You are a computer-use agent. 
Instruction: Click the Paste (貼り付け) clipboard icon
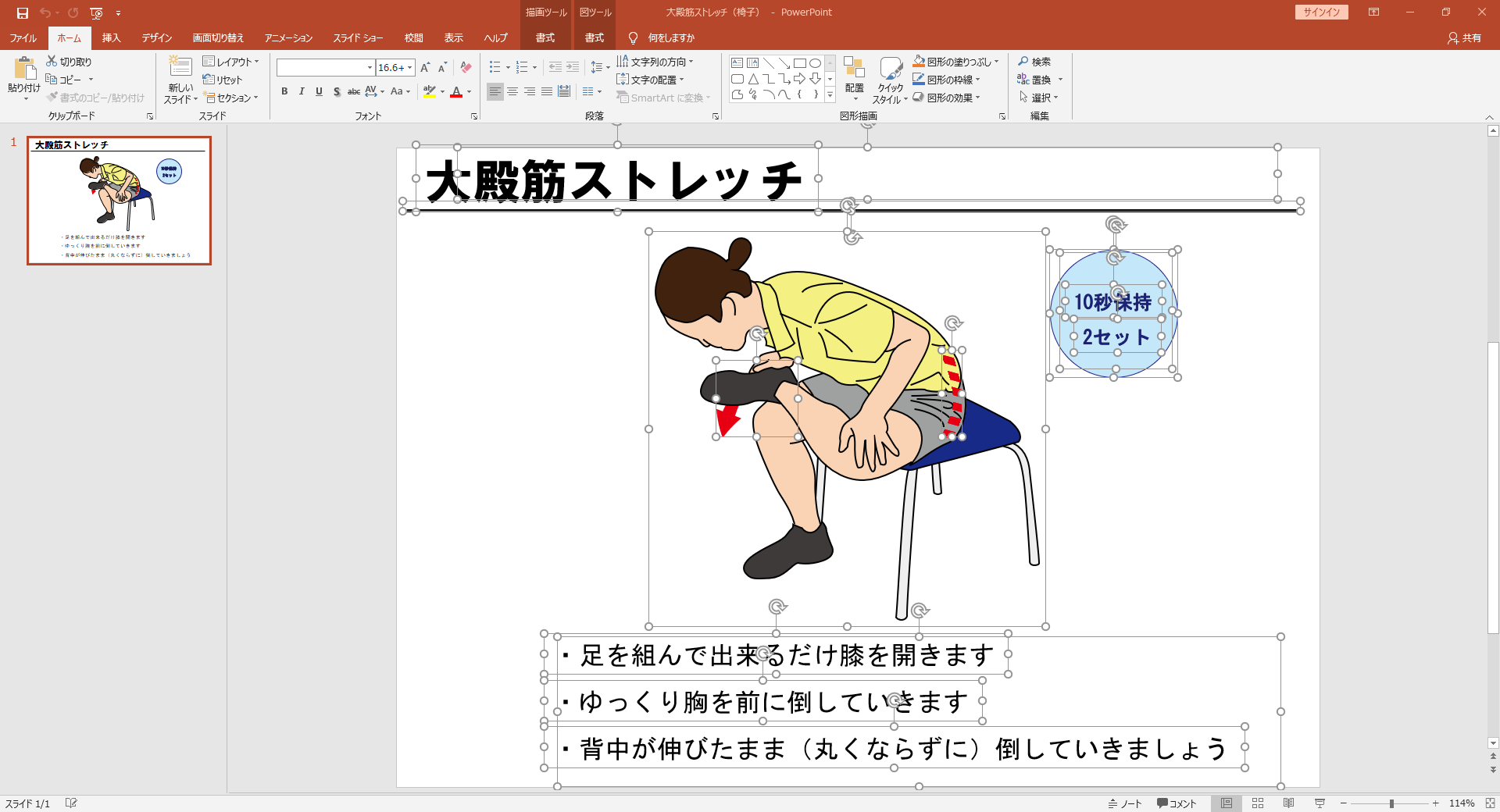click(x=24, y=69)
